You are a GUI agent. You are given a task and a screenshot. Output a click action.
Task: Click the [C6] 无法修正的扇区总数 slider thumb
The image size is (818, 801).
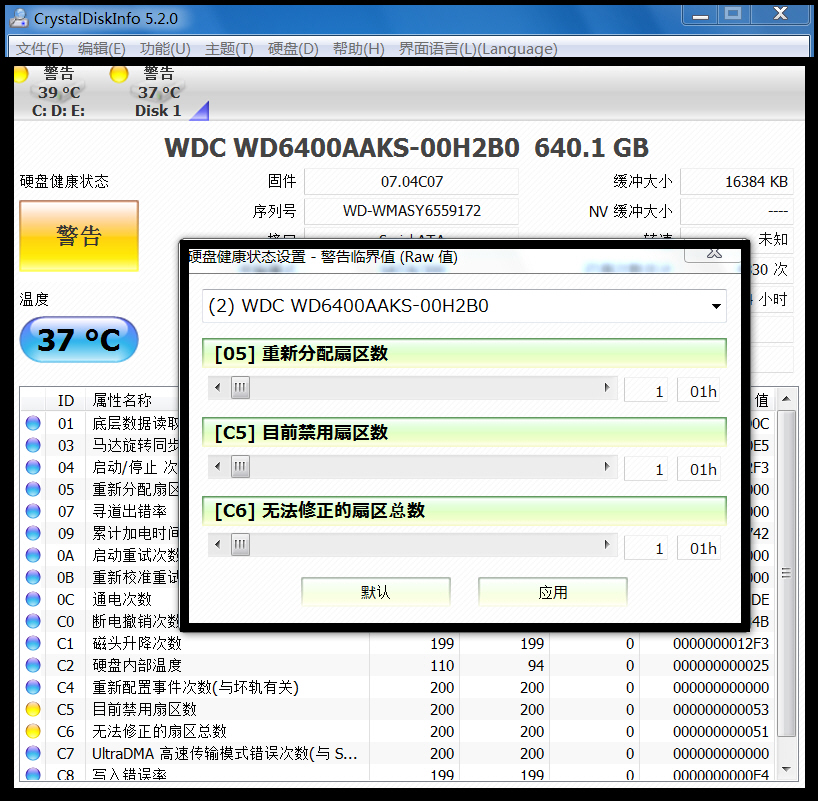point(240,545)
